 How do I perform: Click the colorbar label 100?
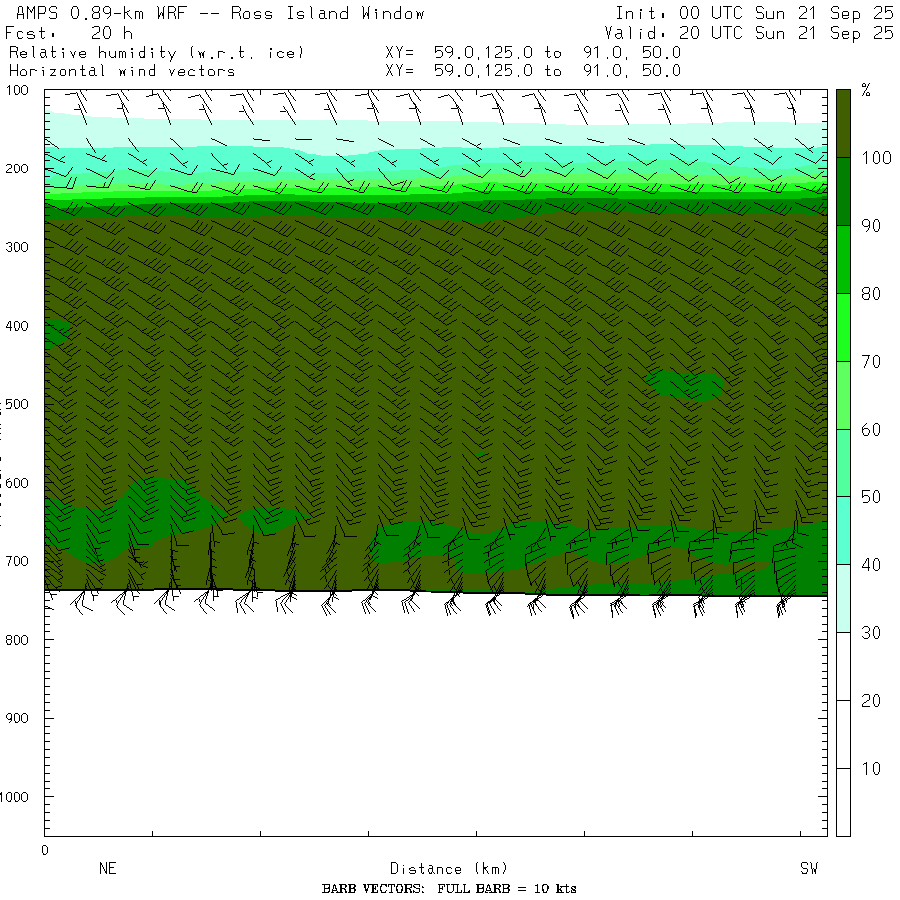(x=876, y=158)
